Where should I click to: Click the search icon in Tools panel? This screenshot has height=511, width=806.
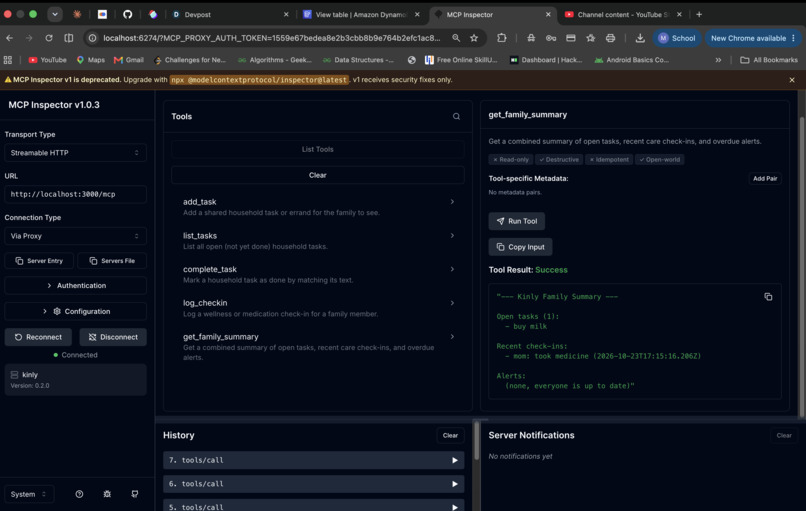click(456, 117)
